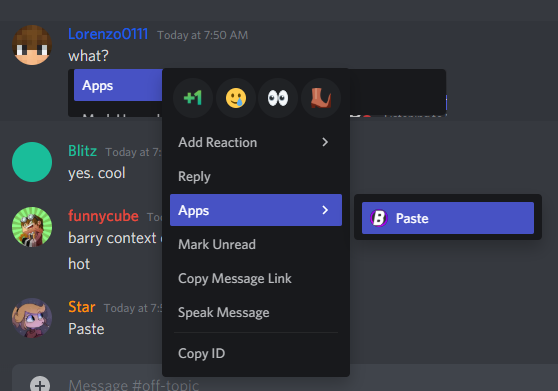558x391 pixels.
Task: Click the Paste app's B icon
Action: pos(379,218)
